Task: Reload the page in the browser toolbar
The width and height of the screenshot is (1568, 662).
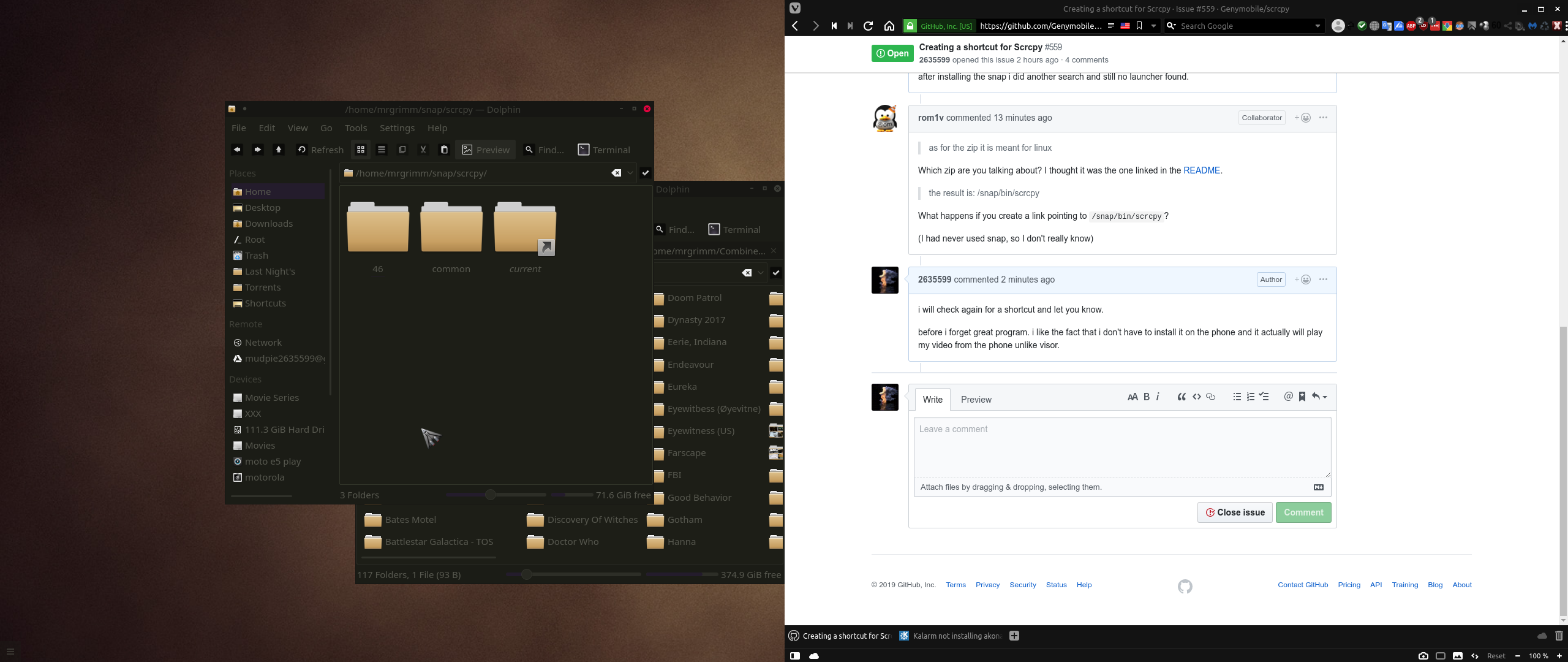Action: coord(868,26)
